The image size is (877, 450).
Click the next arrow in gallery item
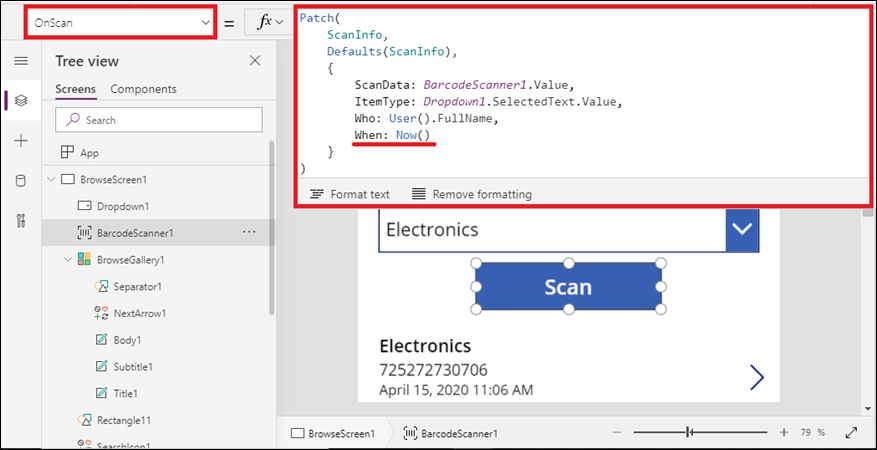757,377
